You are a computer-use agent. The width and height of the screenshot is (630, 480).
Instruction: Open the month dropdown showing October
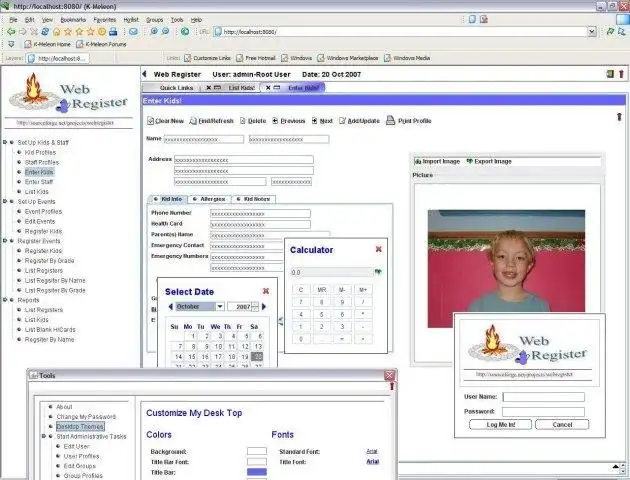point(220,306)
